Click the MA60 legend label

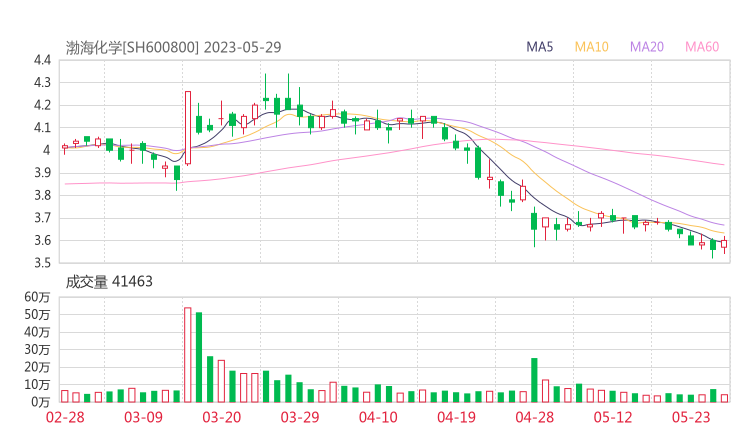702,47
